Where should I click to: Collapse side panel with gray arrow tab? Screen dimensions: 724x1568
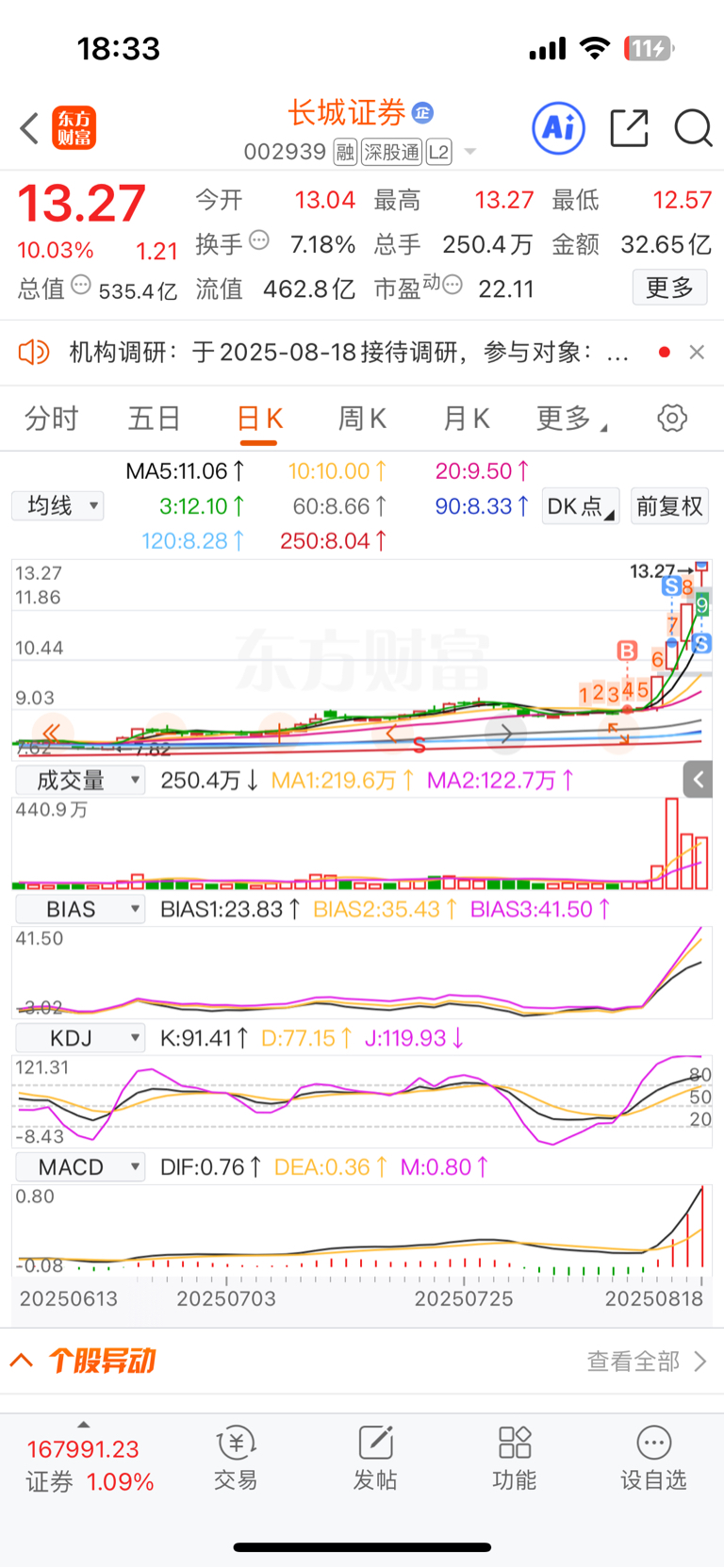(x=698, y=779)
